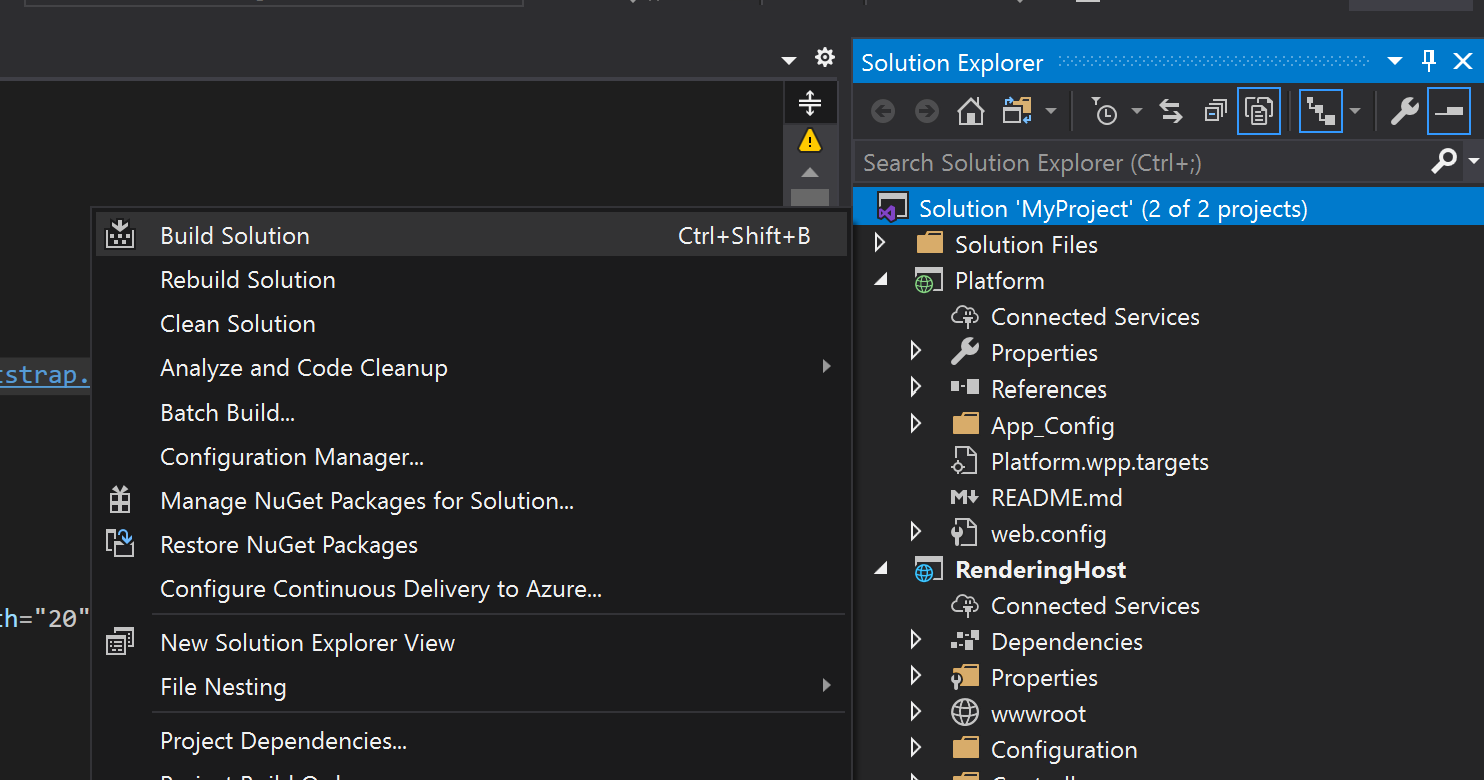Click the wwwroot globe icon

pyautogui.click(x=964, y=713)
